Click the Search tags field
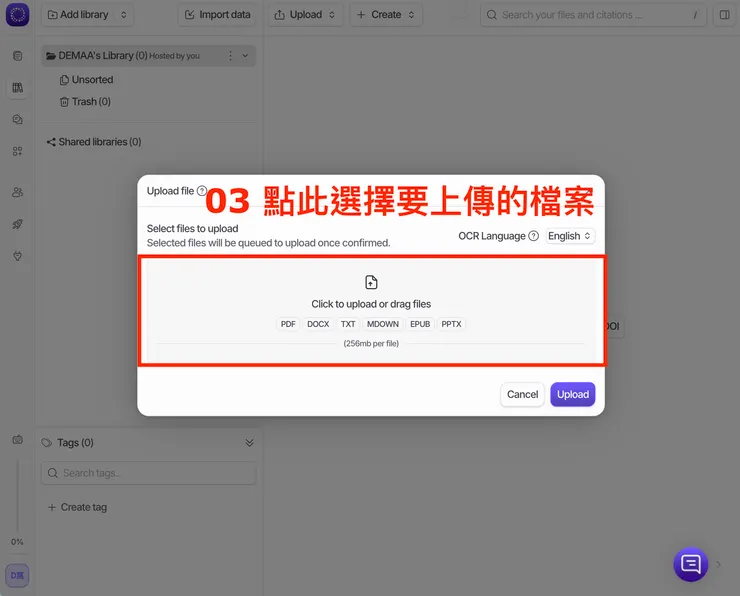This screenshot has height=596, width=740. 149,473
